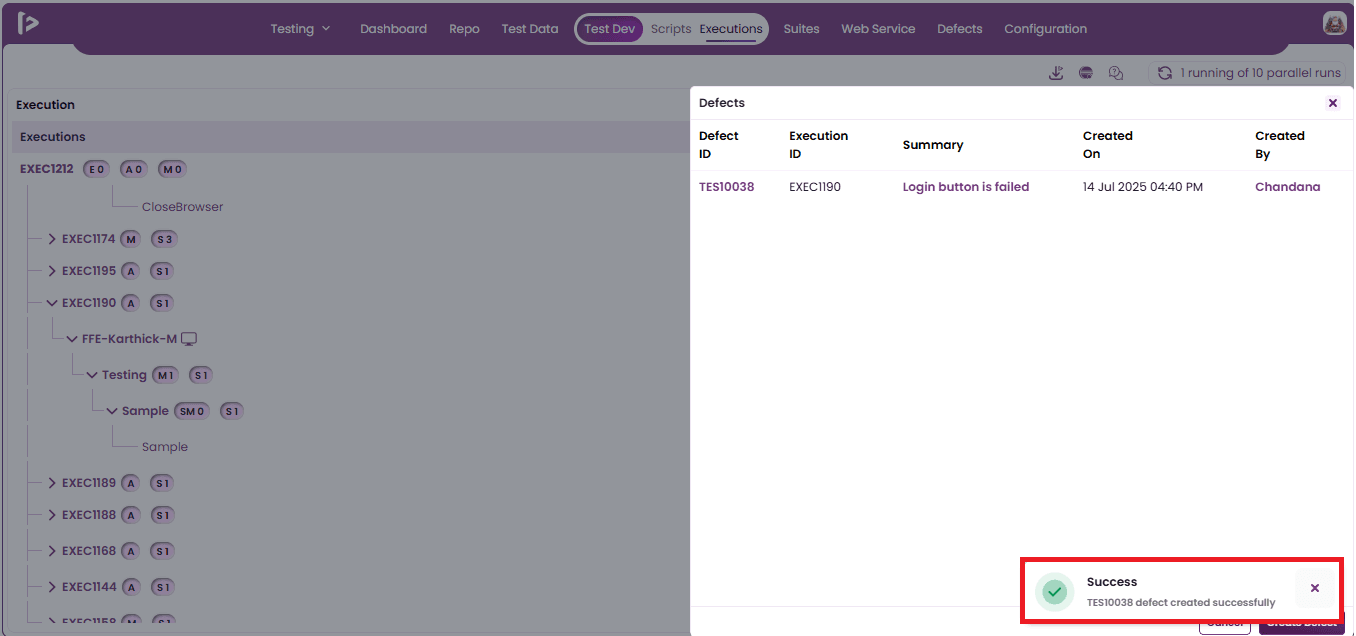This screenshot has width=1356, height=636.
Task: Expand the EXEC1174 execution node
Action: (52, 239)
